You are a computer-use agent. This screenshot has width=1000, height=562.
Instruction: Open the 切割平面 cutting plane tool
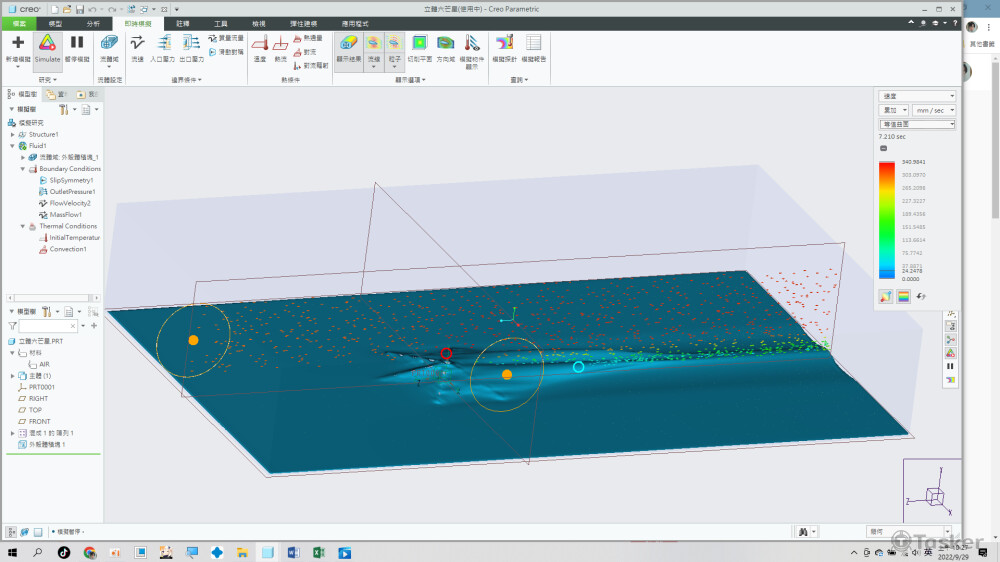pos(419,47)
